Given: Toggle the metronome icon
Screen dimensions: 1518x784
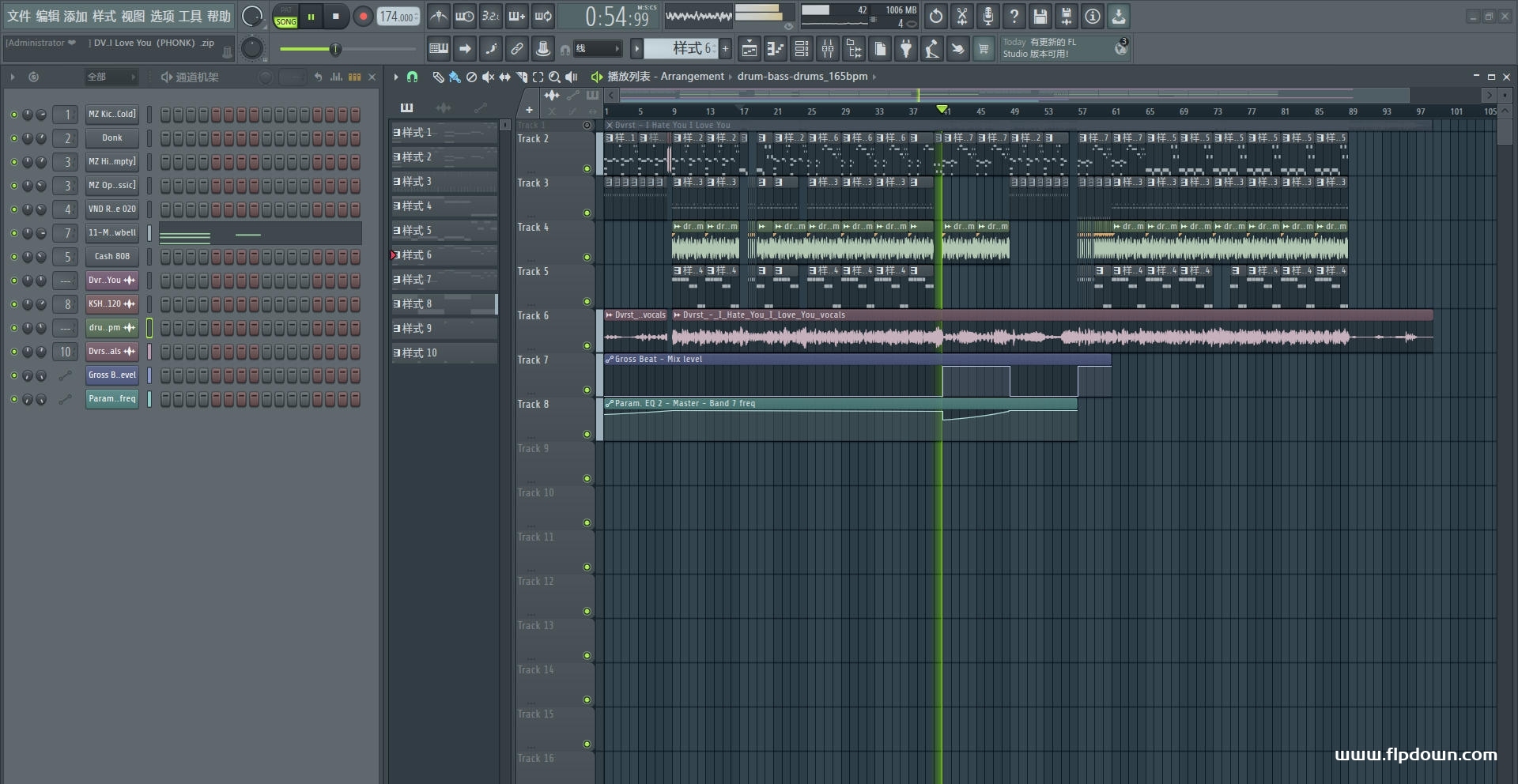Looking at the screenshot, I should [x=438, y=16].
